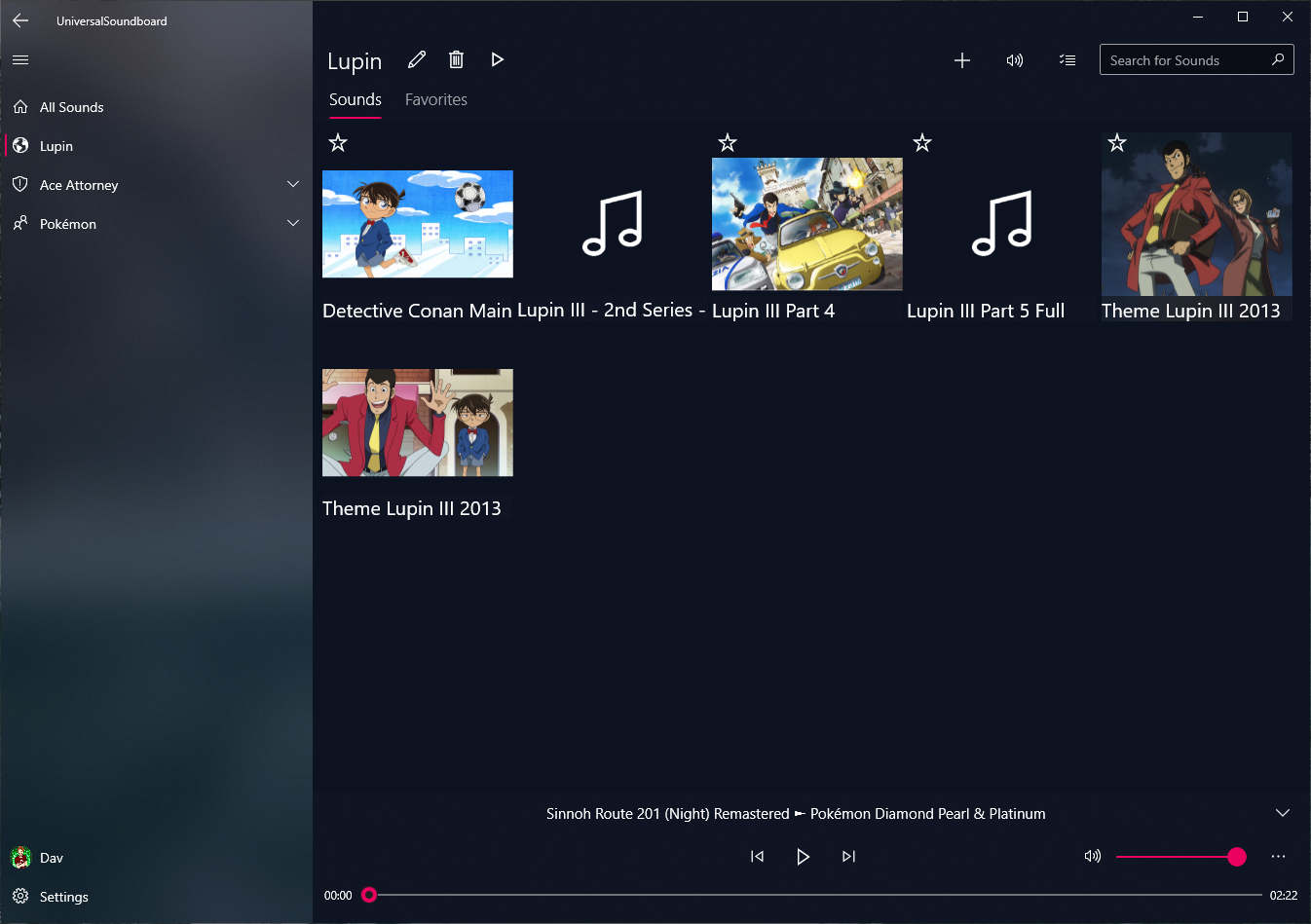Expand Pokémon subcategories chevron

click(293, 223)
